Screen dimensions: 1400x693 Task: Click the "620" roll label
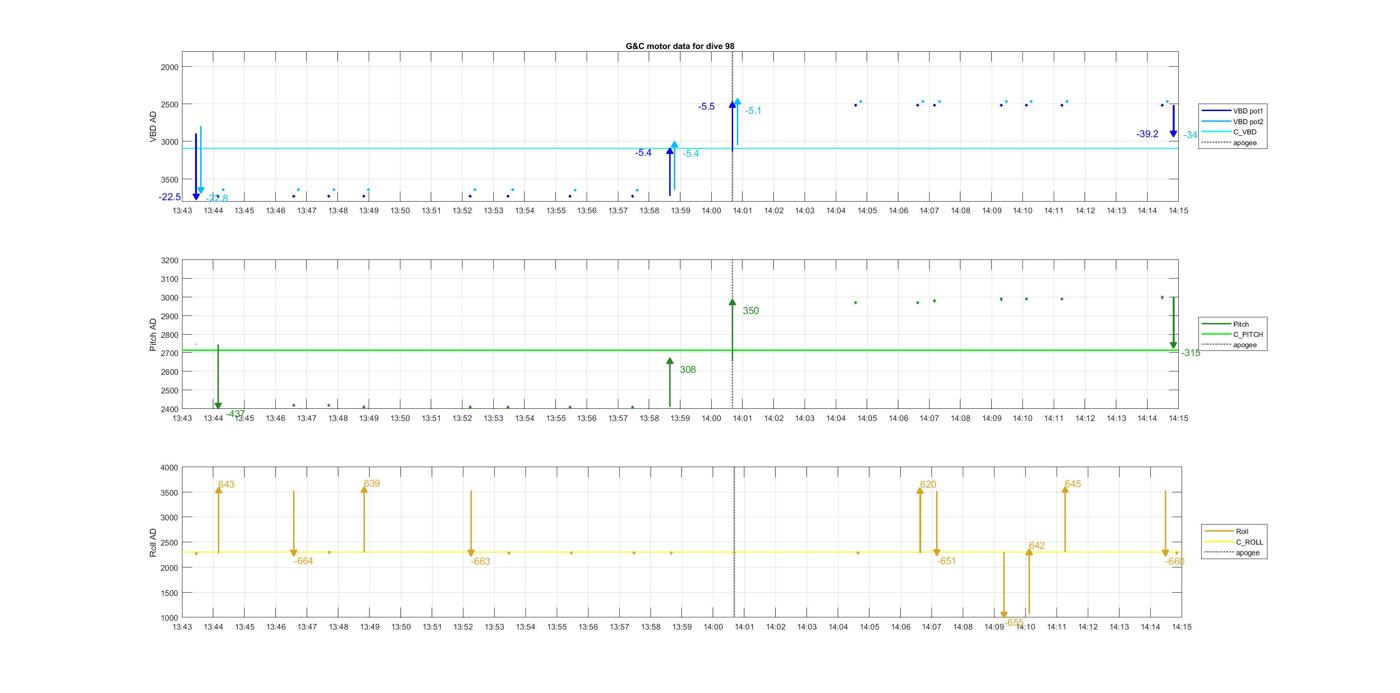coord(928,484)
